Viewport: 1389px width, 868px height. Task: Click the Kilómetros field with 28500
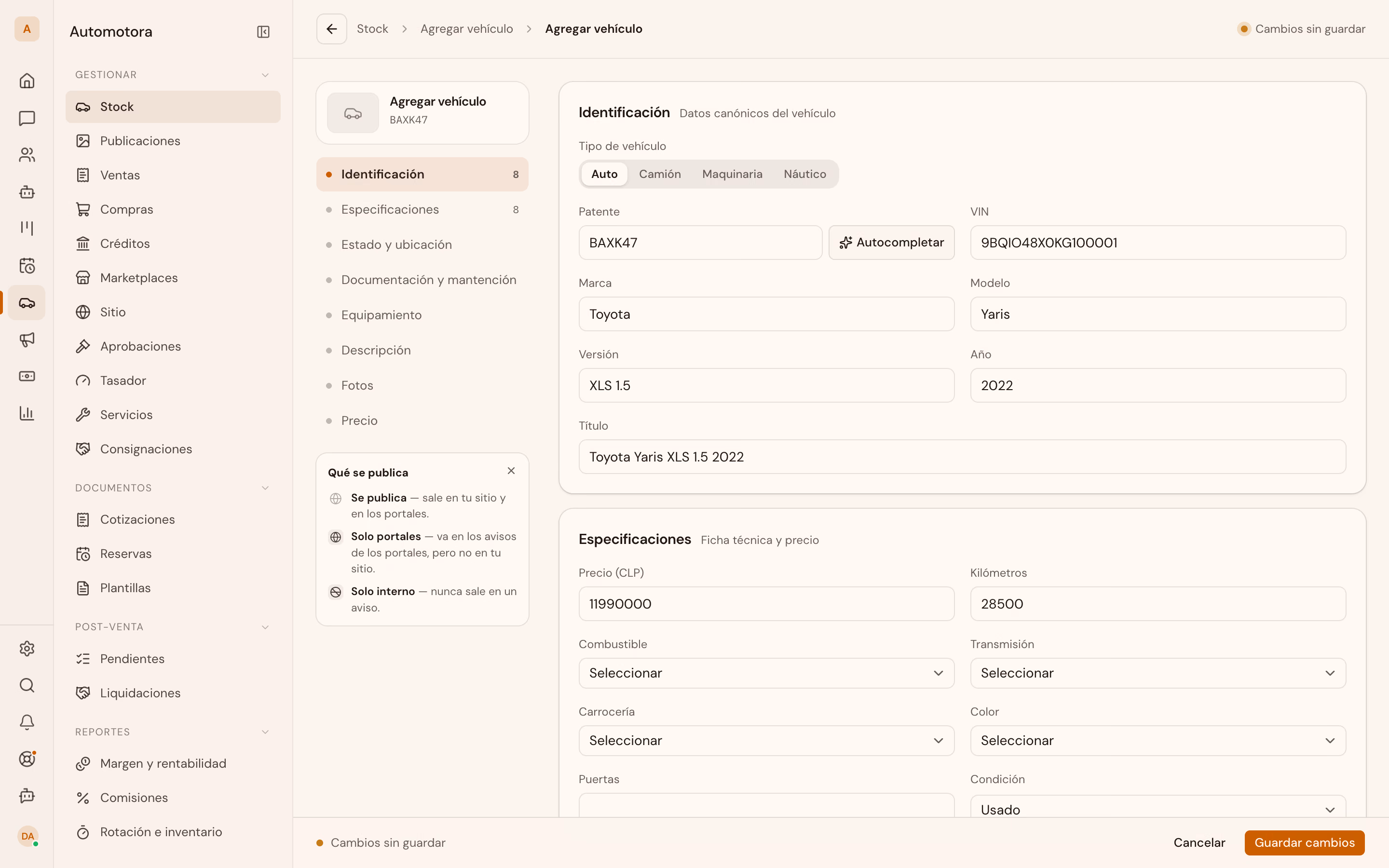(x=1157, y=604)
